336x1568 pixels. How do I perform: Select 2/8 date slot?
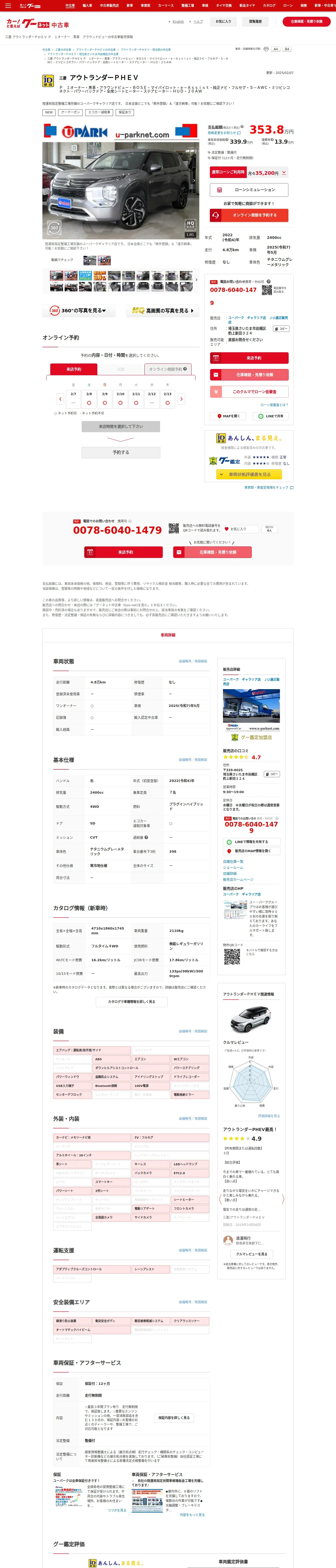coord(89,399)
